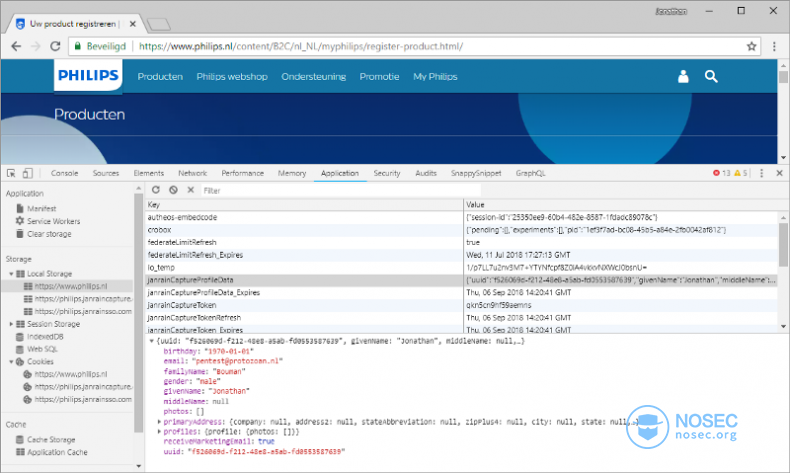Open the Ondersteuning link
Viewport: 790px width, 473px height.
coord(313,77)
